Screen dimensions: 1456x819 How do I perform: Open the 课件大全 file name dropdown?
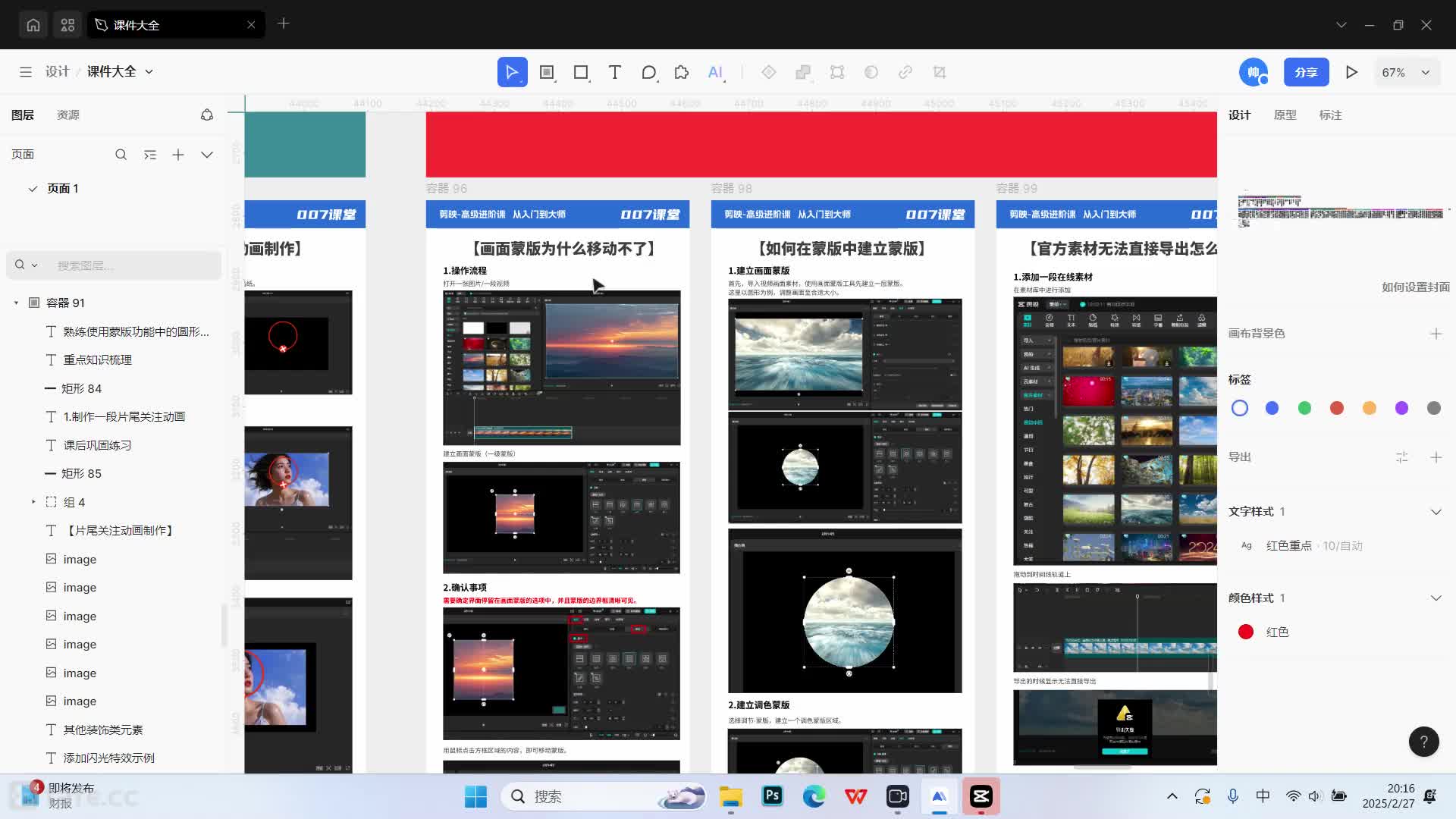tap(149, 72)
